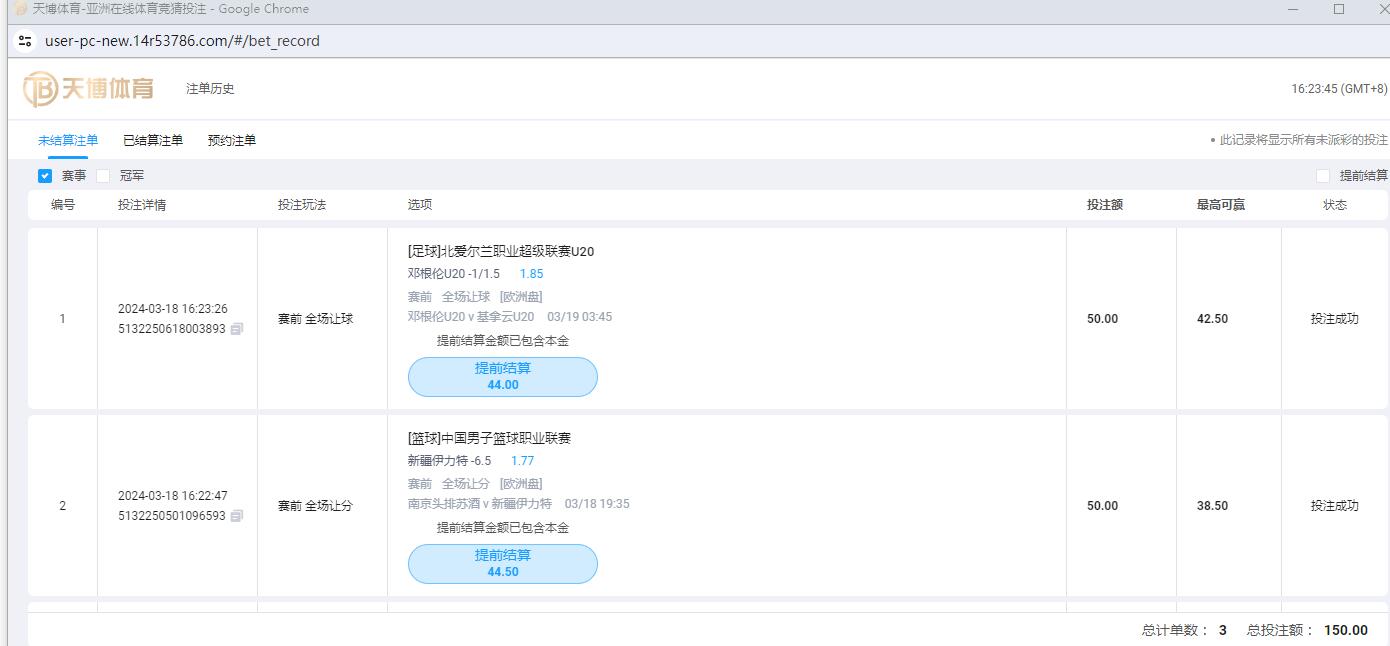Click timestamp 2024-03-18 16:23:26
This screenshot has width=1390, height=646.
point(173,309)
